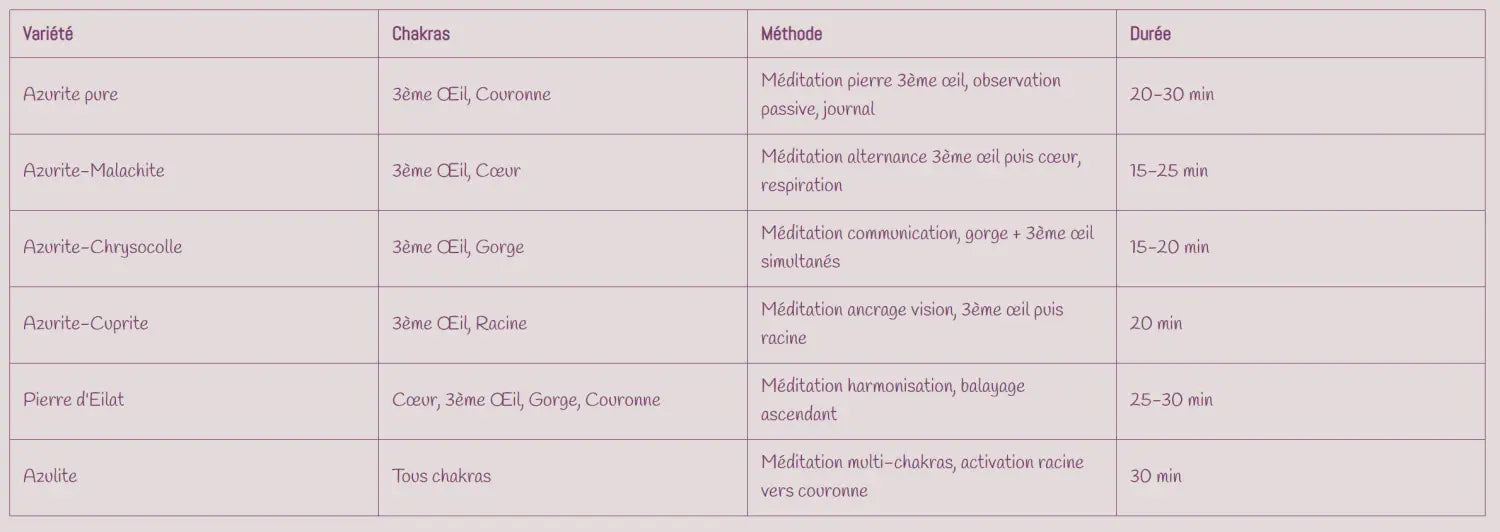Click the Durée column header
Image resolution: width=1500 pixels, height=532 pixels.
[1150, 34]
